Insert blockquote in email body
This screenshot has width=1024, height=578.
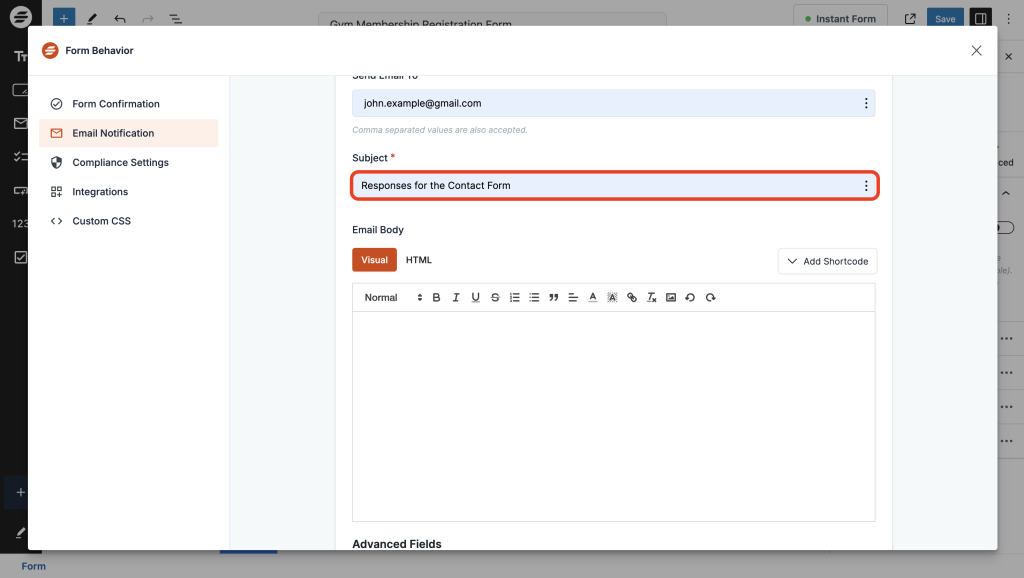[554, 298]
